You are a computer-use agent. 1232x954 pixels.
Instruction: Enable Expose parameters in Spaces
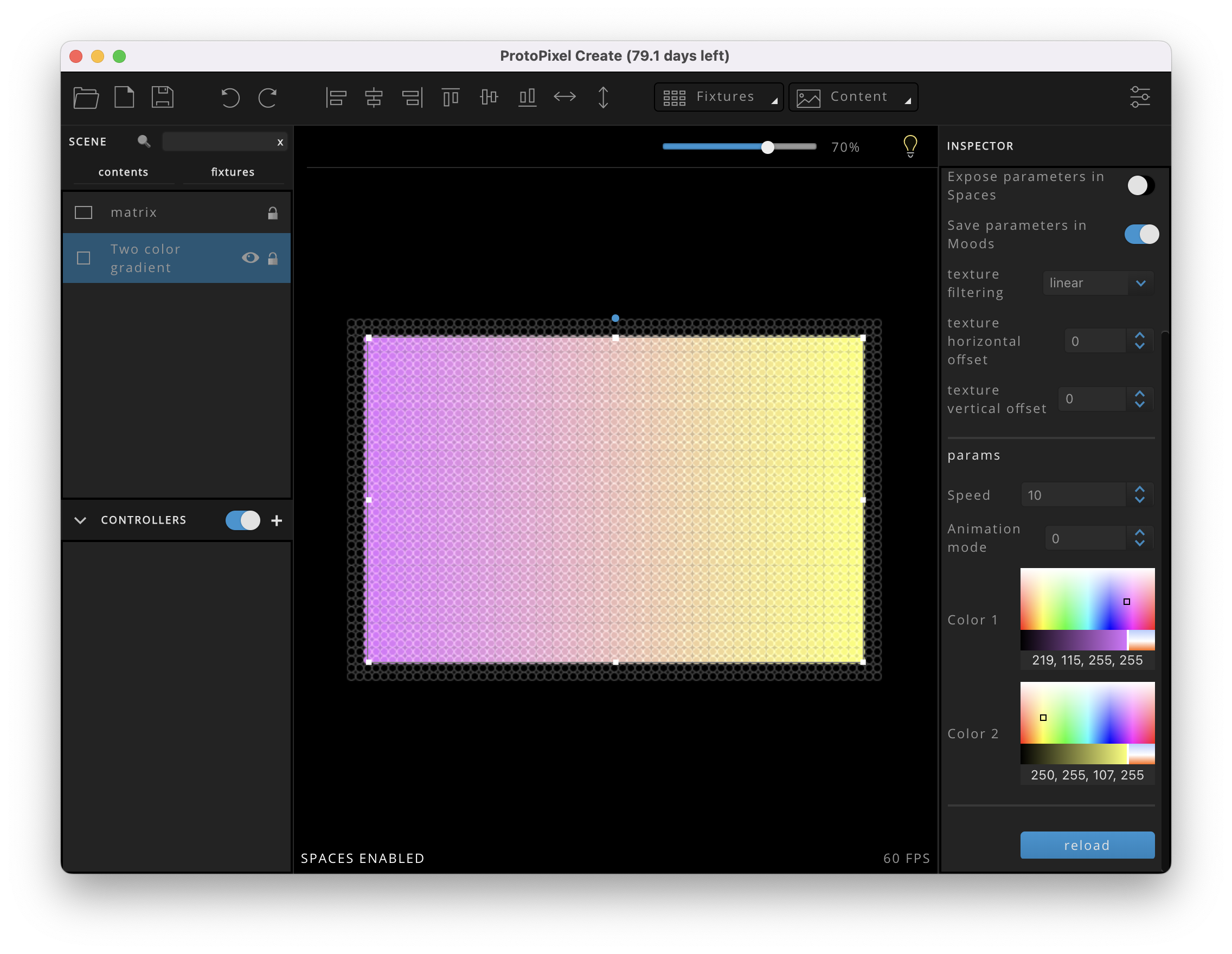[x=1140, y=185]
